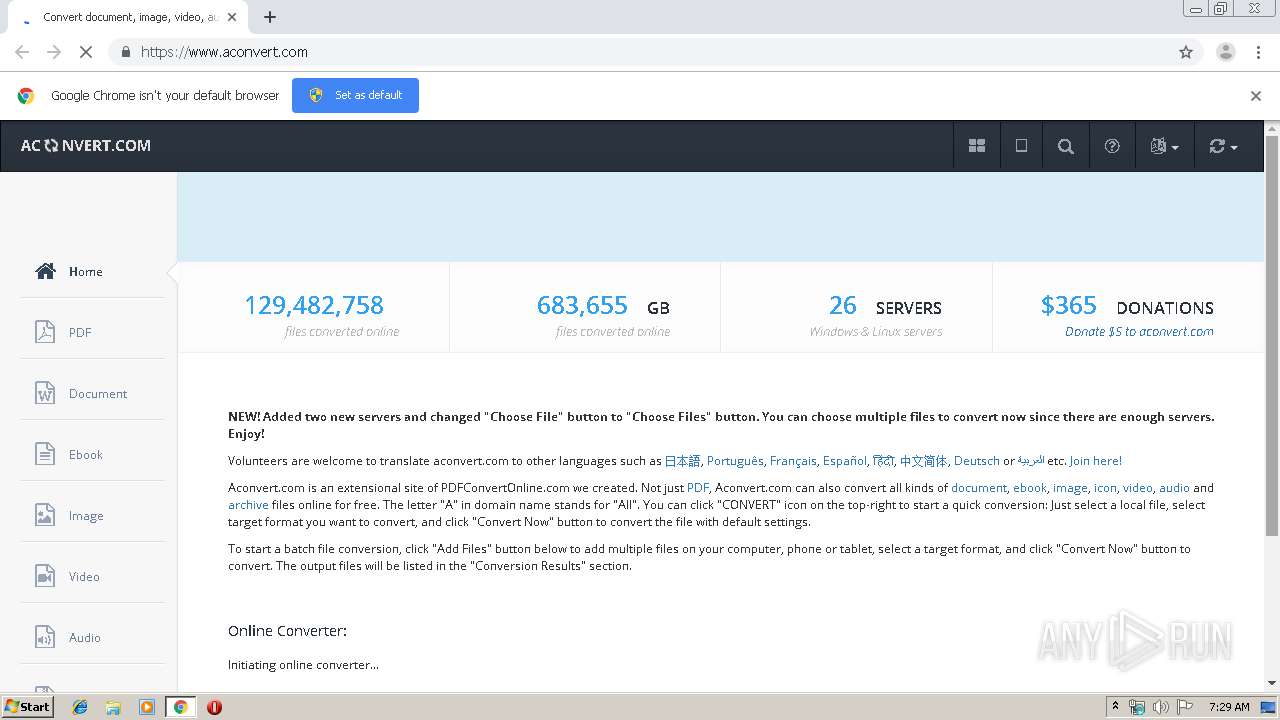1280x720 pixels.
Task: Follow the archive link in the description
Action: 248,505
